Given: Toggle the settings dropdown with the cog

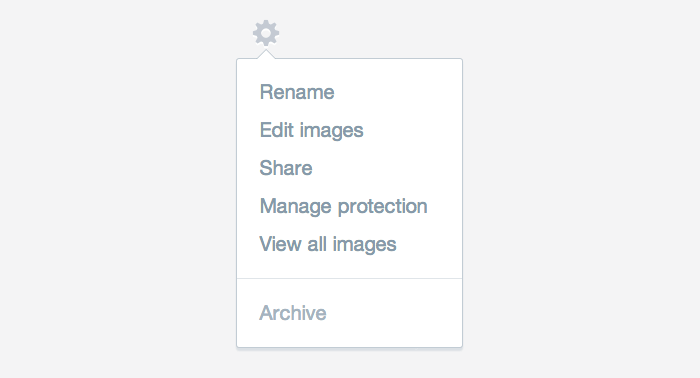Looking at the screenshot, I should tap(266, 33).
